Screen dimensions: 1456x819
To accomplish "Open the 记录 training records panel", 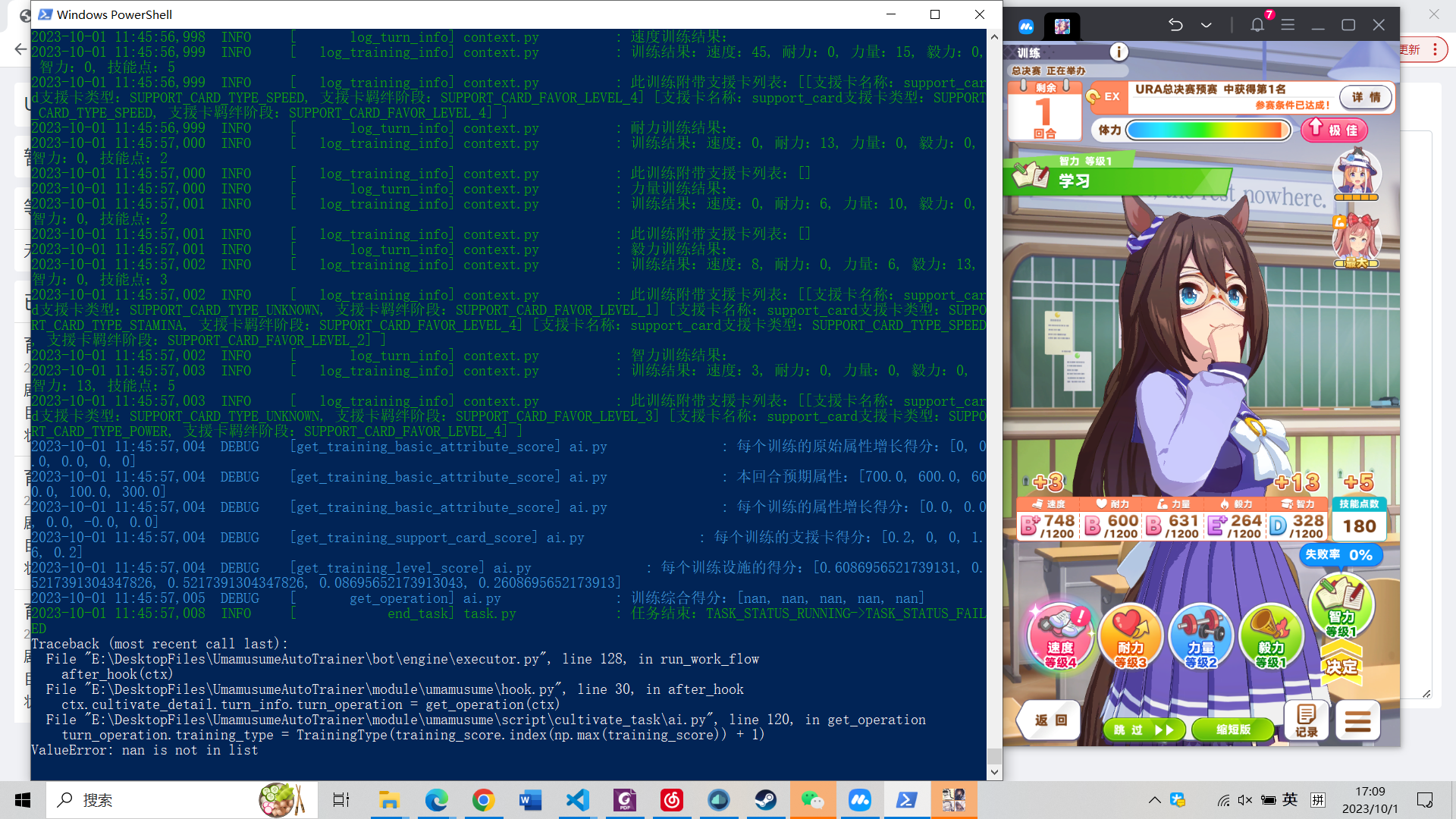I will click(x=1306, y=719).
